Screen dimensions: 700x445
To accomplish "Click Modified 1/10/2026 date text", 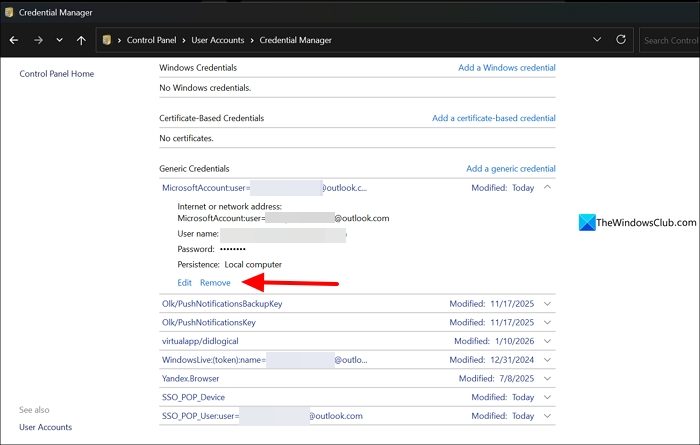I will point(514,341).
